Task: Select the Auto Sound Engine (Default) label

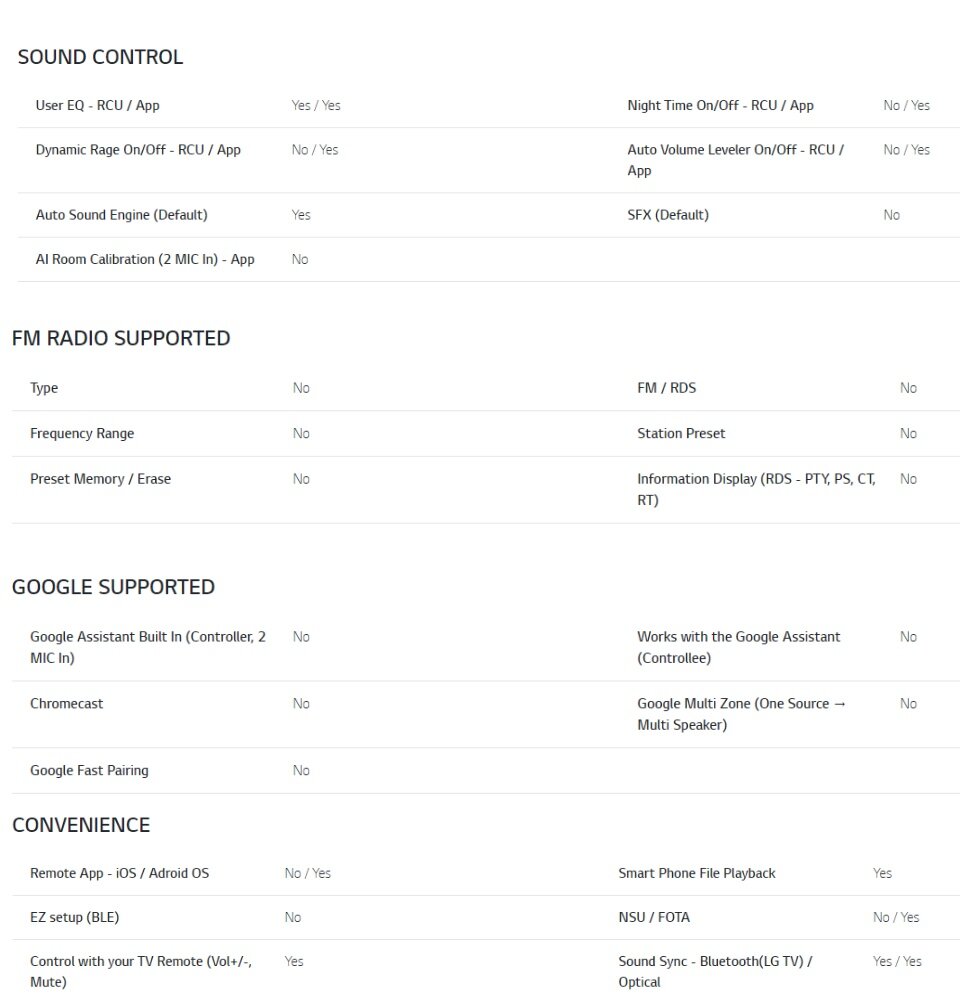Action: point(121,215)
